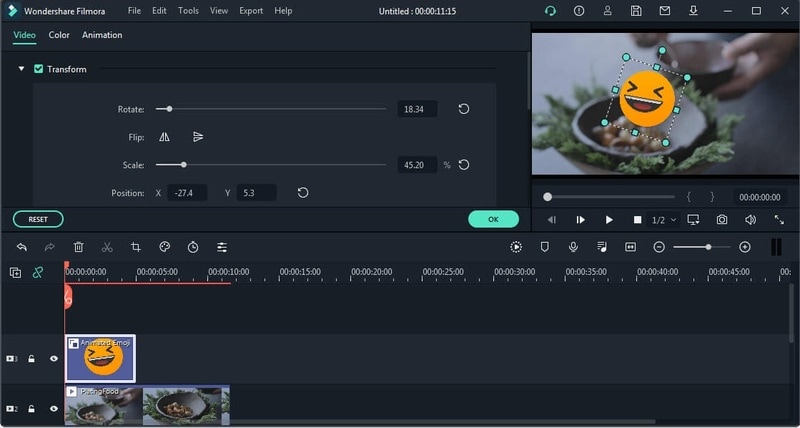Collapse the Transform section triangle

(21, 69)
